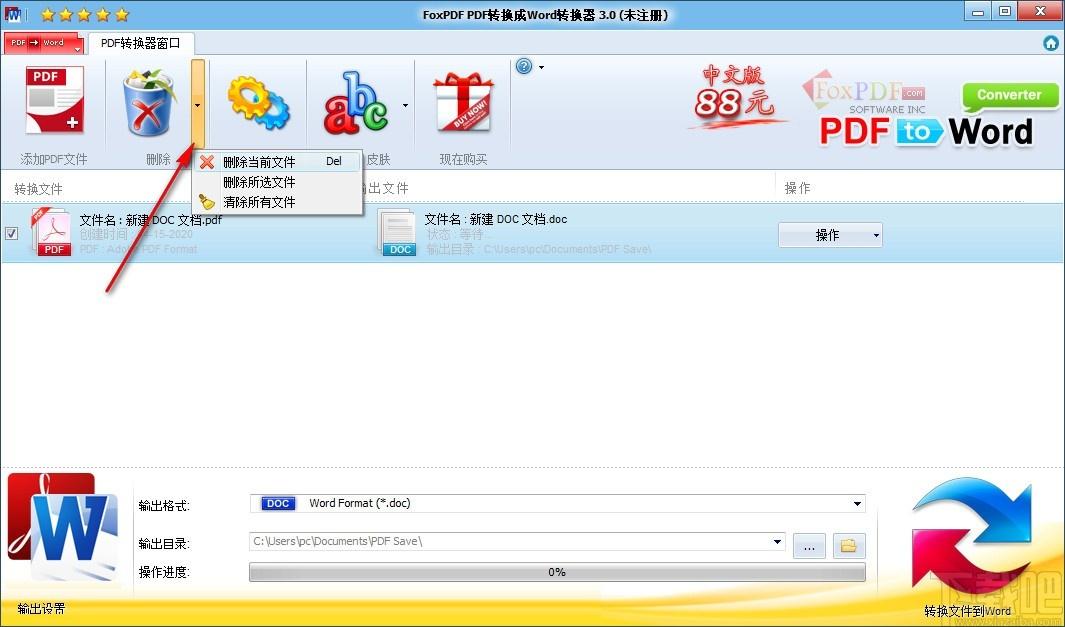The image size is (1065, 627).
Task: Click the PDF to Word logo text
Action: click(926, 132)
